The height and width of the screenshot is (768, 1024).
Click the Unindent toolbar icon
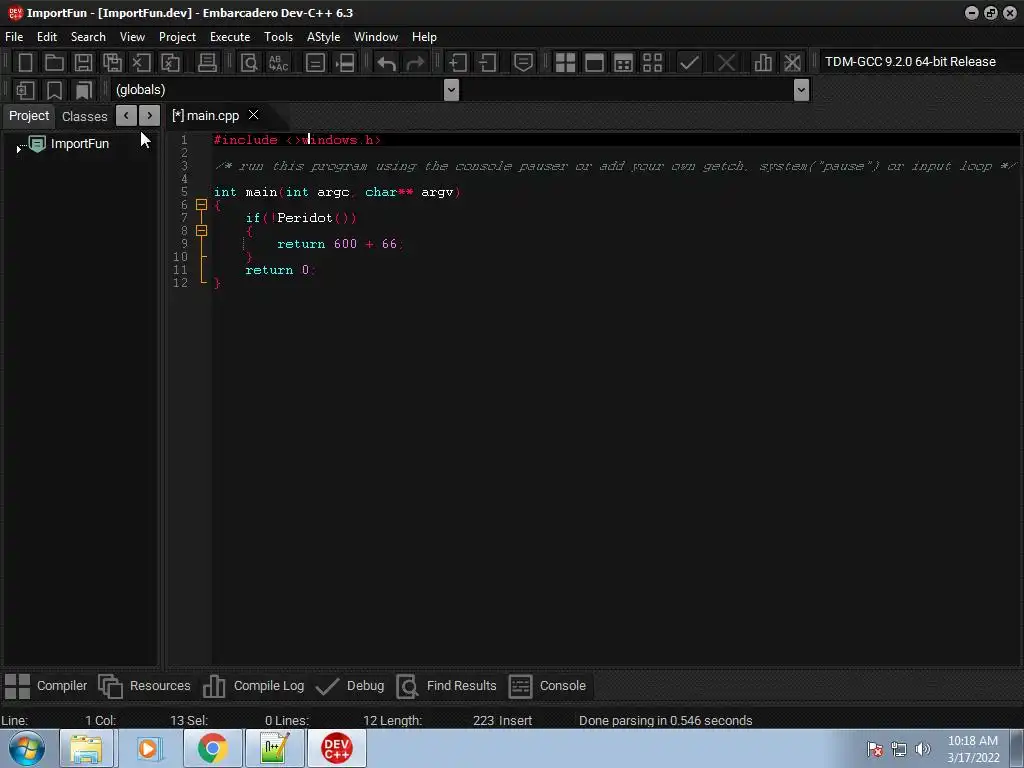[x=487, y=63]
